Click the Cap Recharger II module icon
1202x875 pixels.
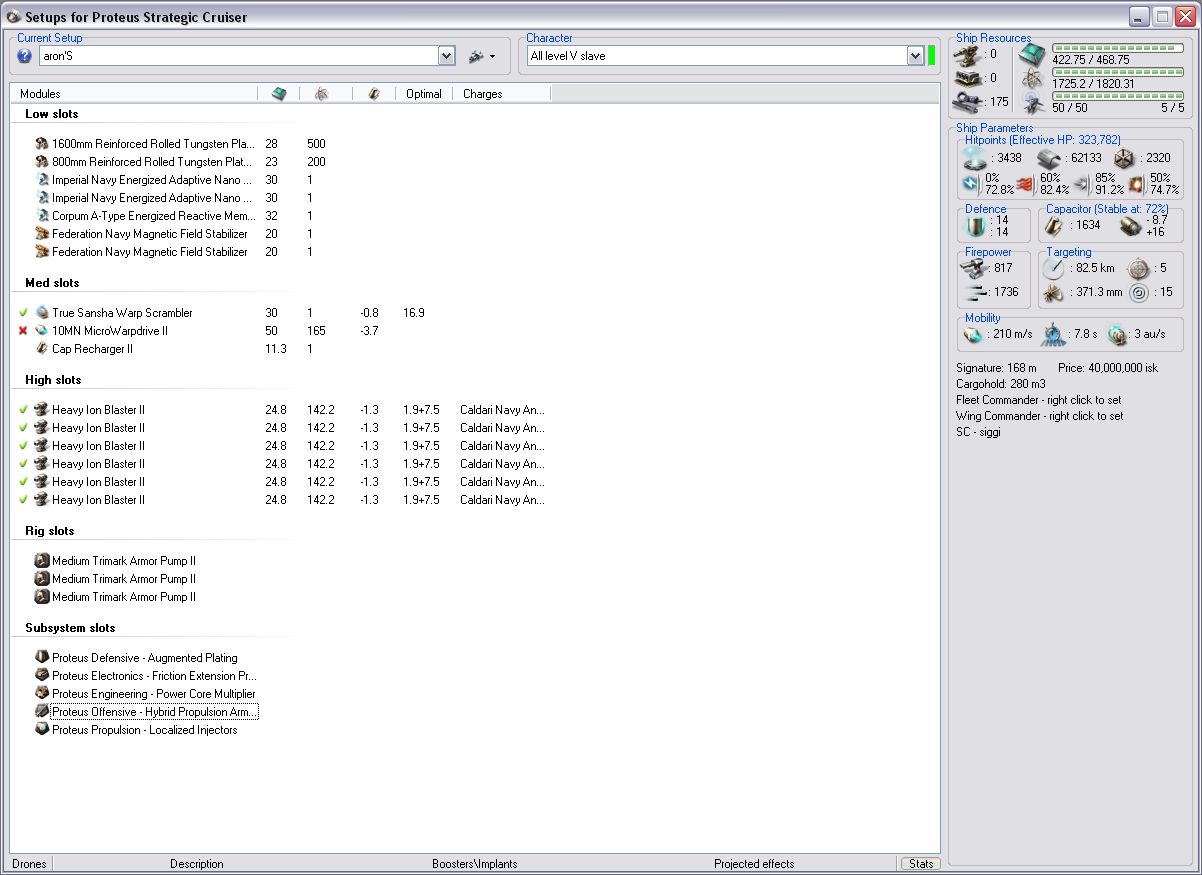click(42, 349)
